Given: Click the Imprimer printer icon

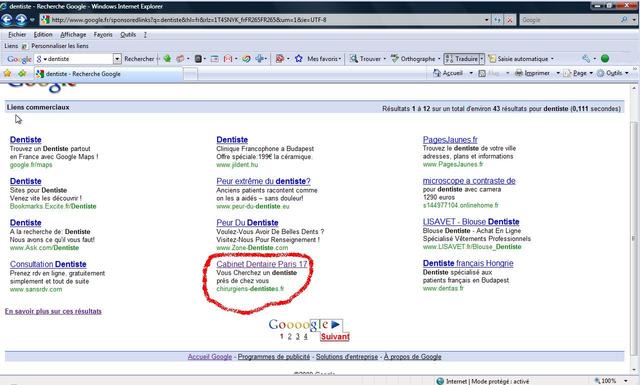Looking at the screenshot, I should pos(519,73).
